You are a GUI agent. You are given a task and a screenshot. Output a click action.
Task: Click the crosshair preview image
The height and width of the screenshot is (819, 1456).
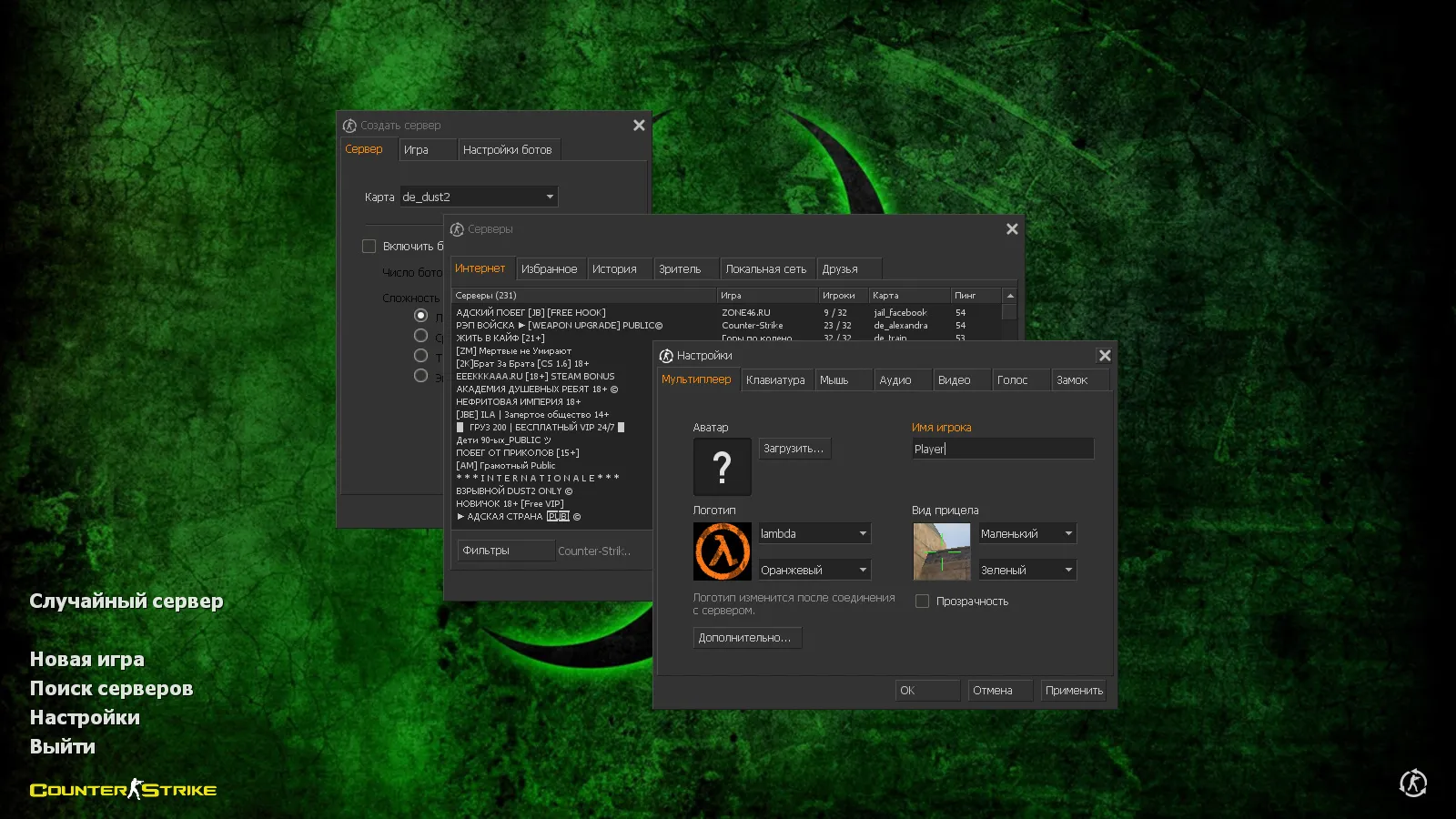click(941, 551)
